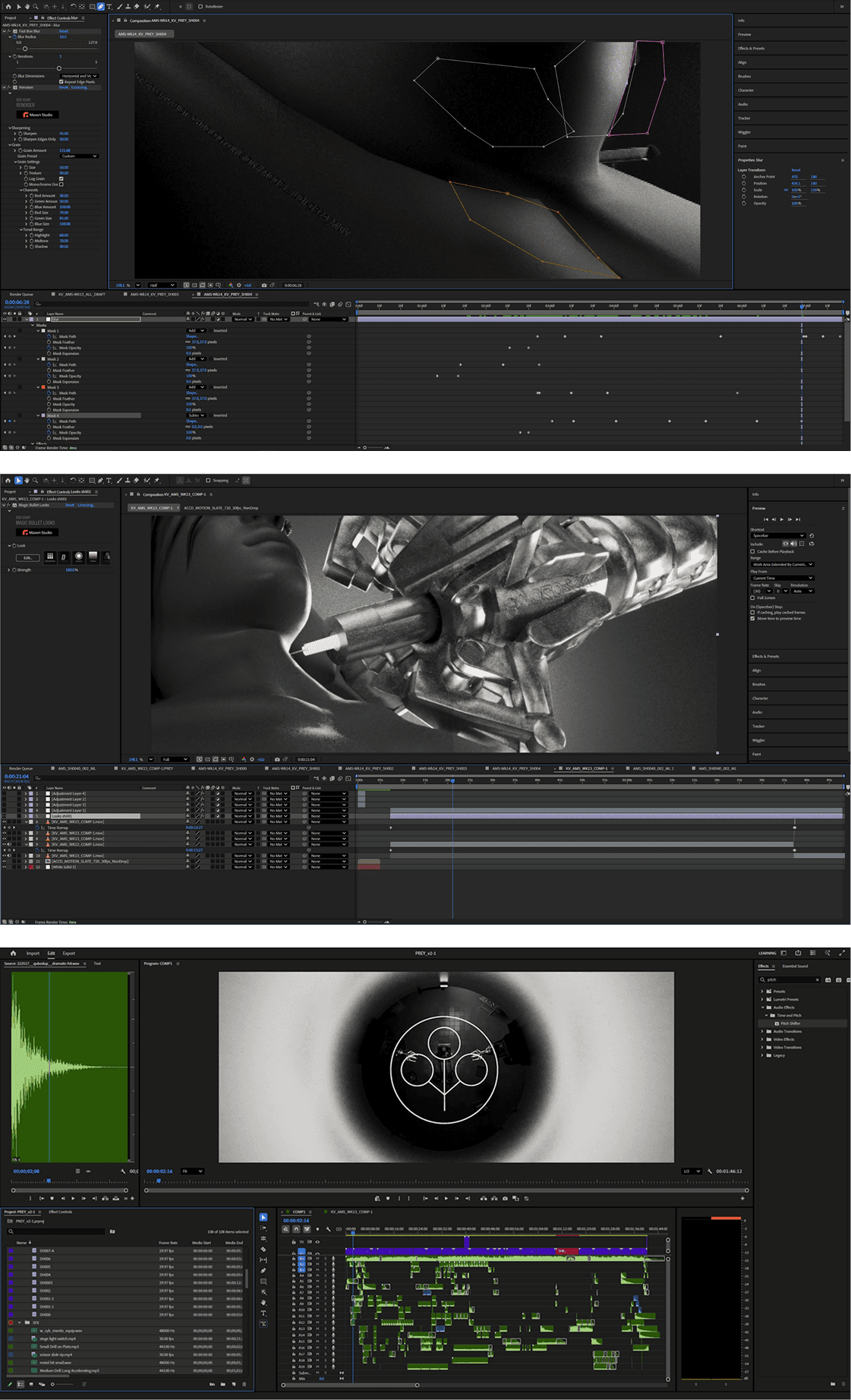Select the Pen tool in top After Effects toolbar
This screenshot has height=1400, width=851.
tap(100, 6)
